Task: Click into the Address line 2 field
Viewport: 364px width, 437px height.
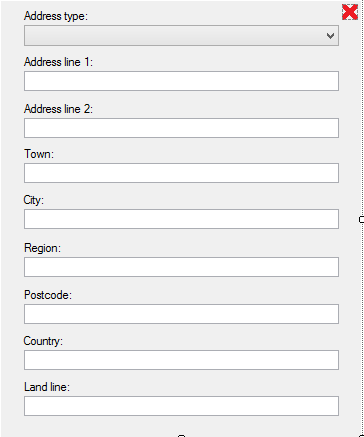Action: tap(181, 128)
